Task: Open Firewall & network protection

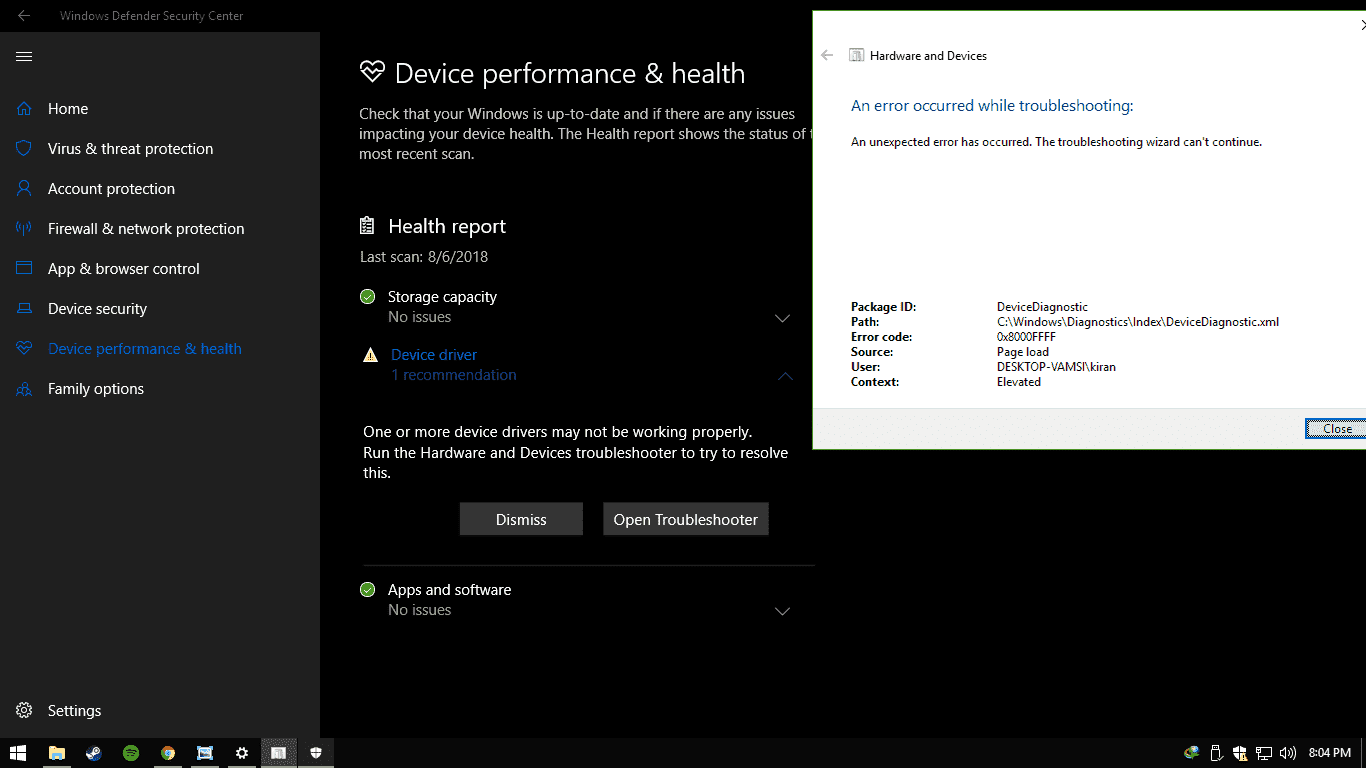Action: coord(146,229)
